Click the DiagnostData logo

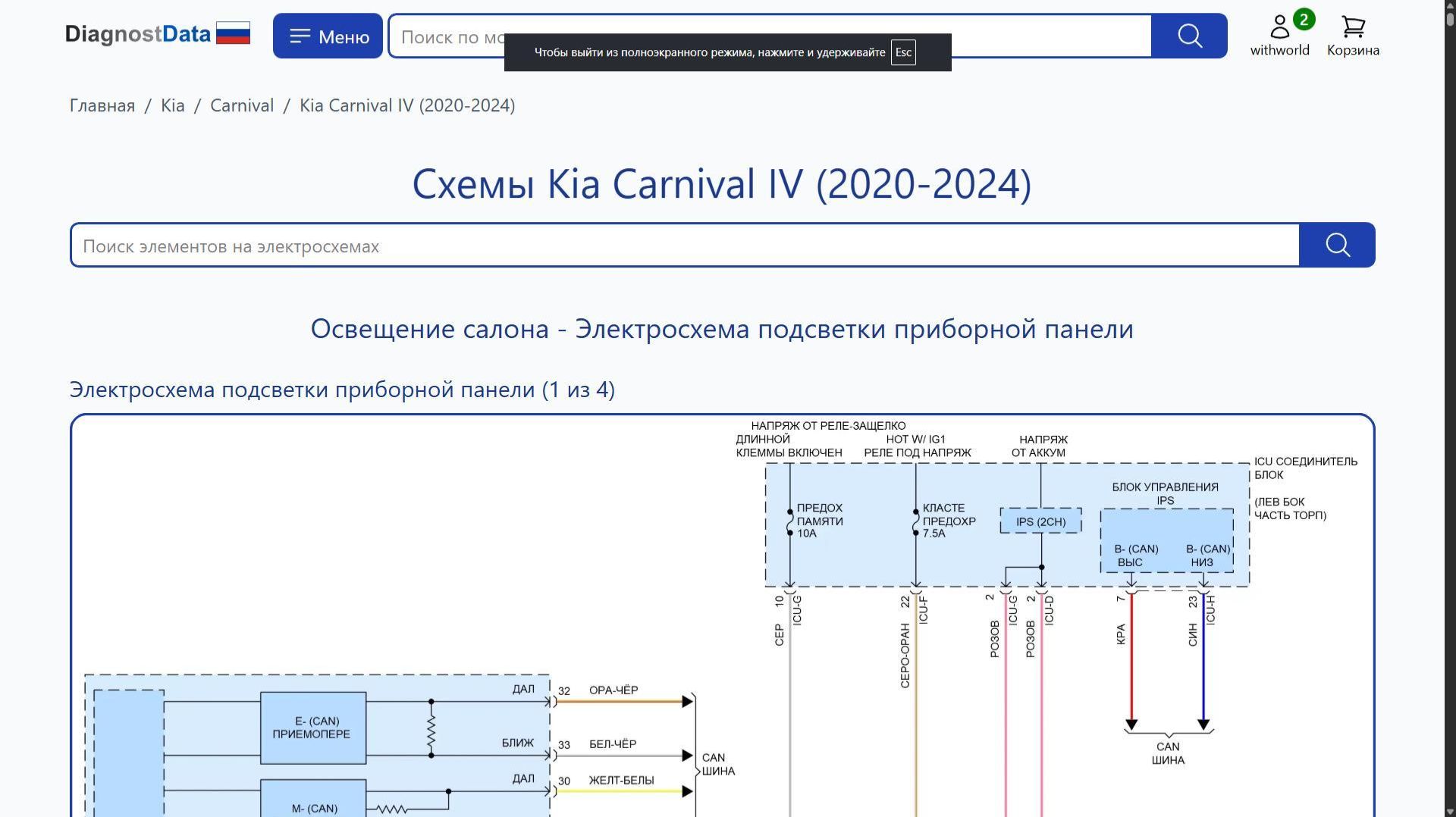tap(136, 33)
